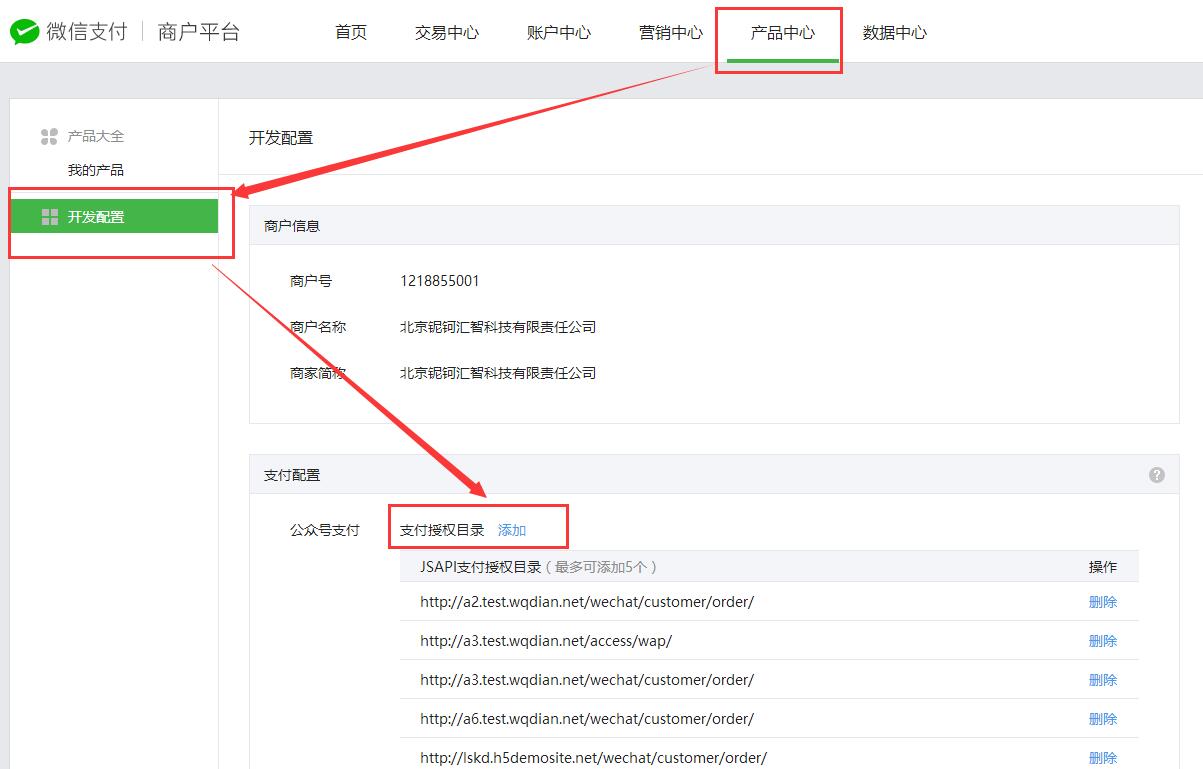This screenshot has height=769, width=1203.
Task: Click the 商户平台 header text
Action: (199, 32)
